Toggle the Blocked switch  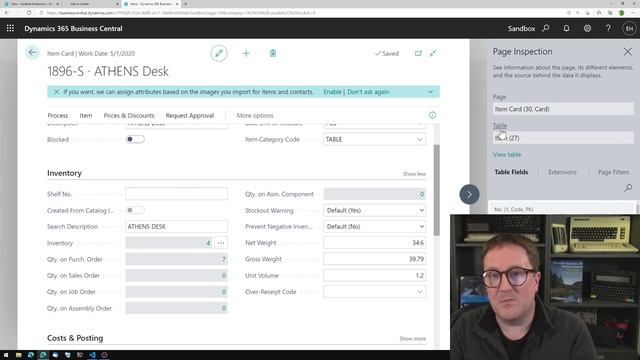[135, 139]
